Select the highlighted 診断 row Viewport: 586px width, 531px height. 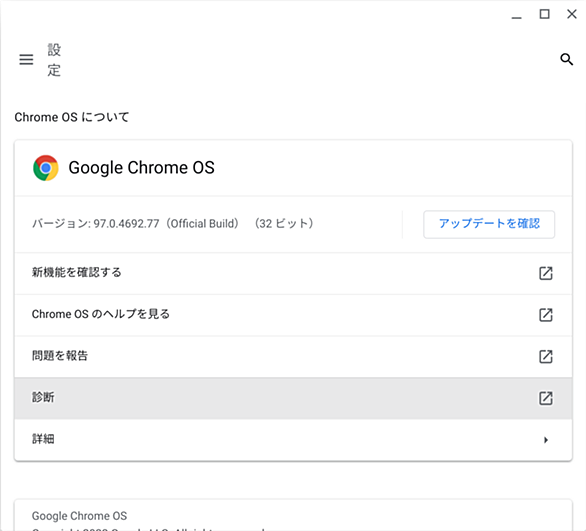tap(293, 398)
